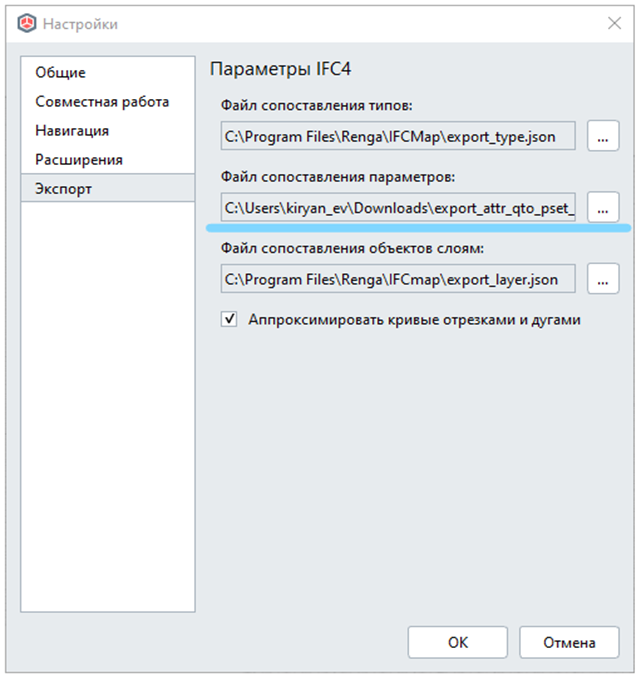641x678 pixels.
Task: Uncheck Аппроксимировать кривые отрезками и дугами checkbox
Action: (x=230, y=320)
